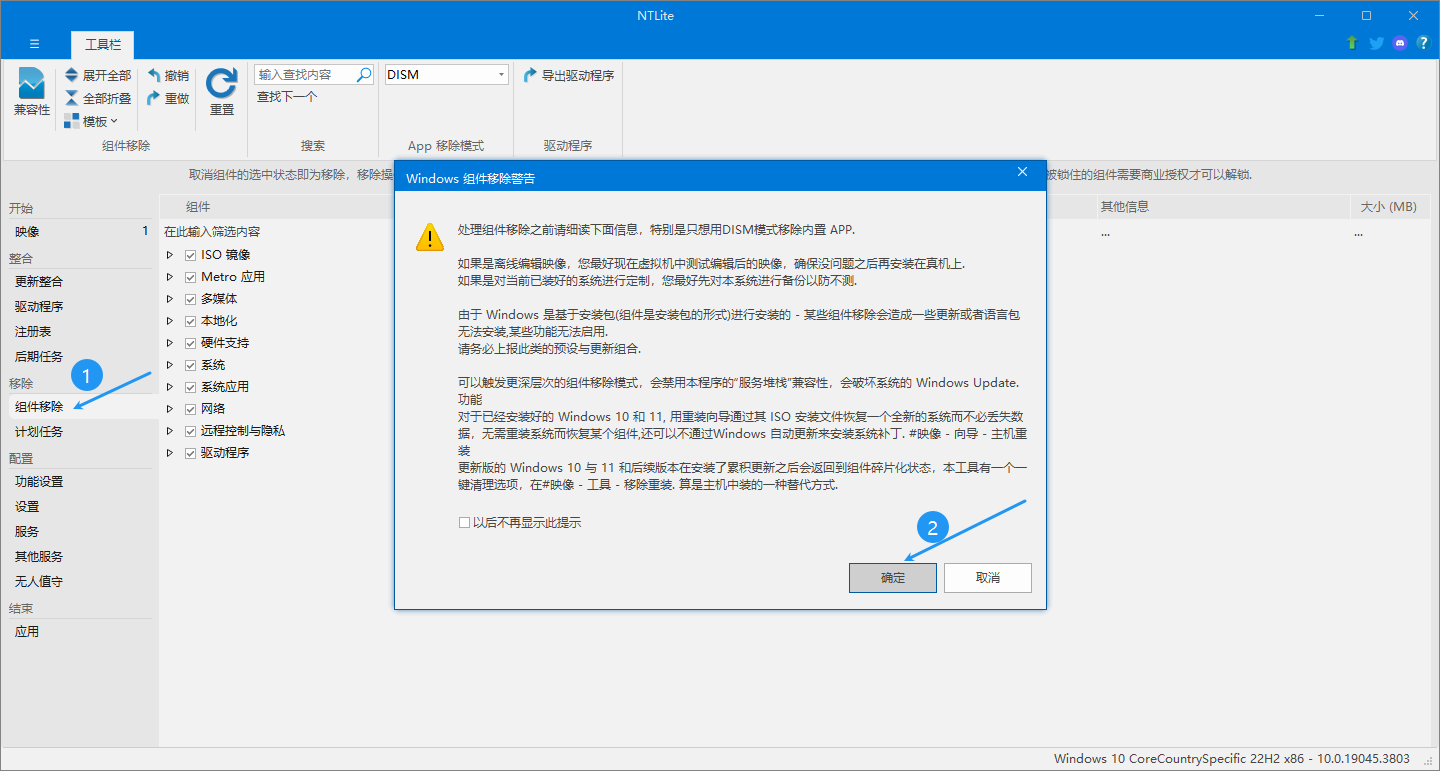Expand the 系统应用 tree node
Image resolution: width=1440 pixels, height=771 pixels.
pyautogui.click(x=170, y=387)
